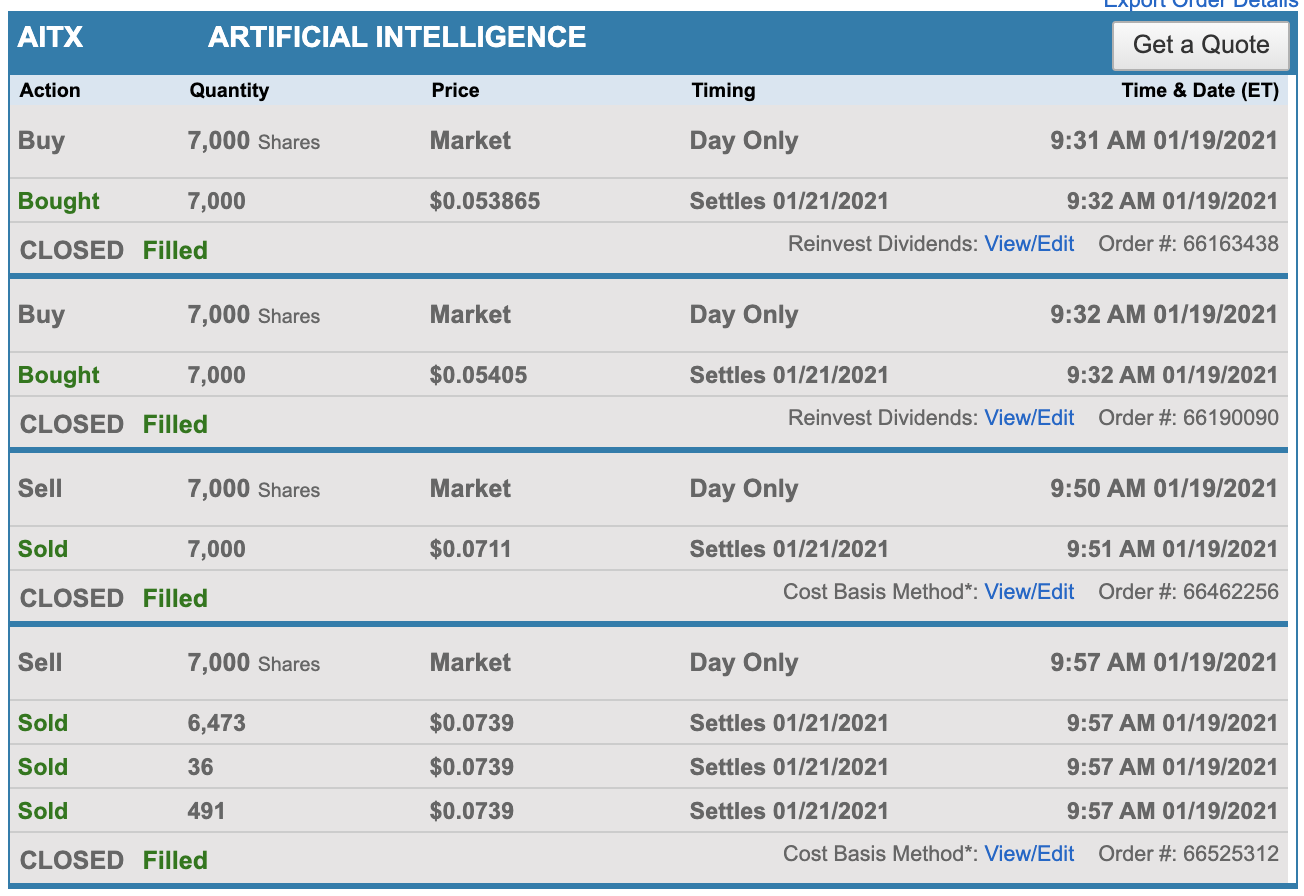Open View/Edit for order 66190090 dividends
Image resolution: width=1304 pixels, height=896 pixels.
coord(1029,418)
